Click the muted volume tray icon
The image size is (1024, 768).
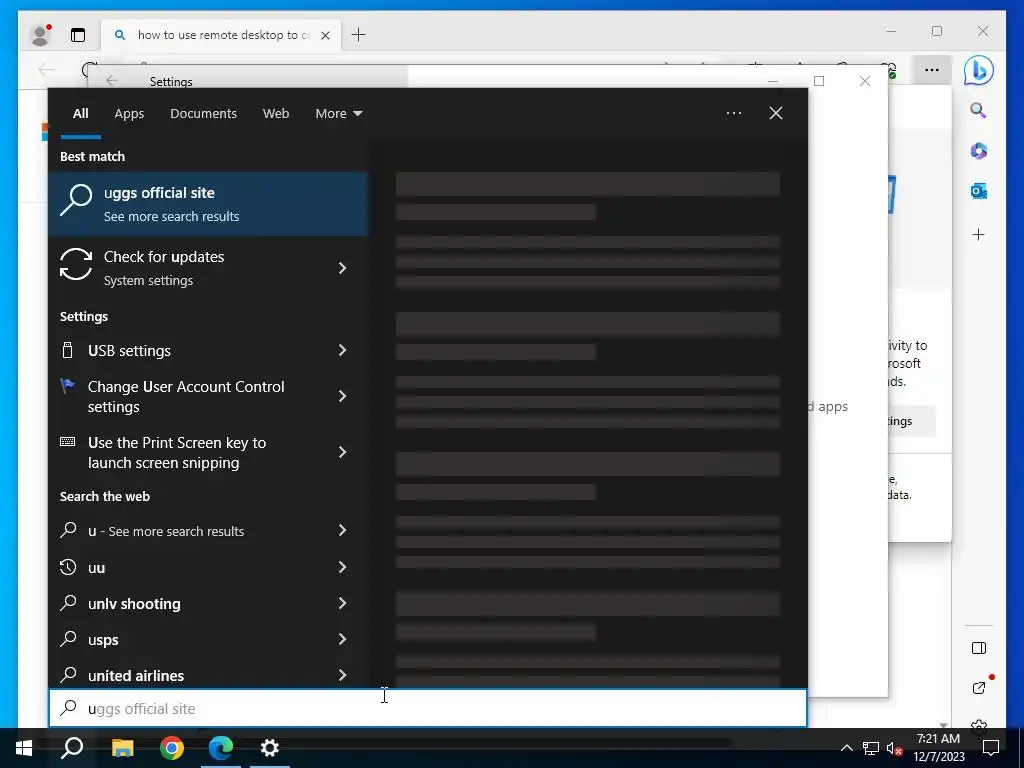click(894, 748)
